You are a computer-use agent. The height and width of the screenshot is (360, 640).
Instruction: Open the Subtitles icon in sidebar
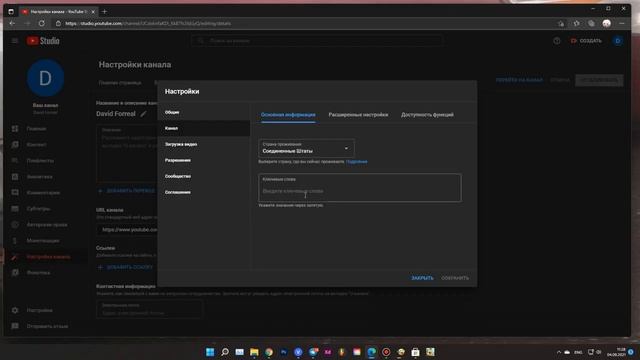coord(15,209)
